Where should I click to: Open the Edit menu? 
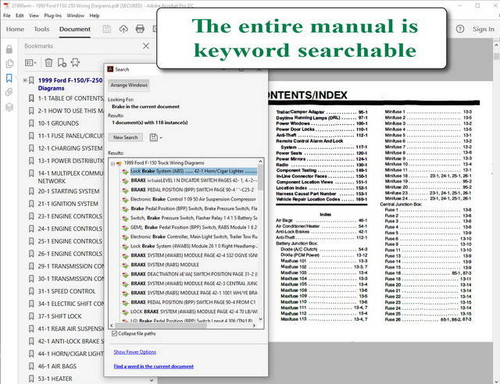pos(20,15)
